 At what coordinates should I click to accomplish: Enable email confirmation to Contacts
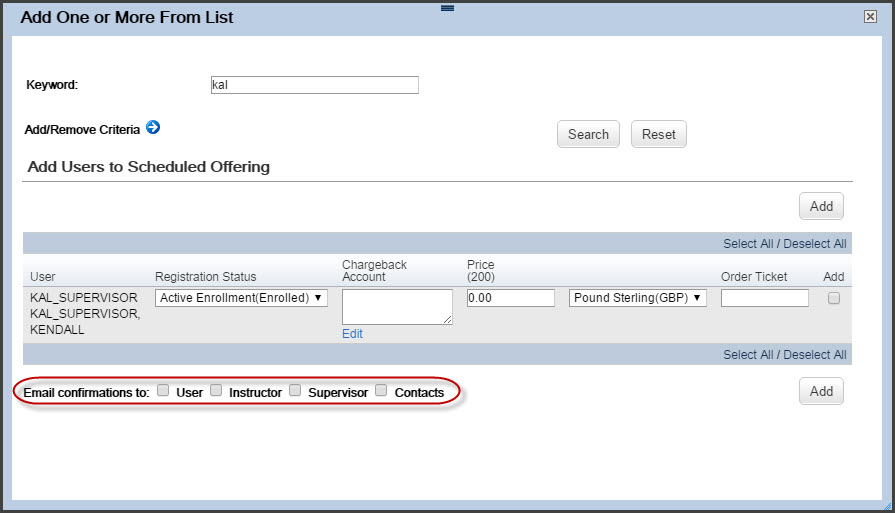tap(381, 390)
